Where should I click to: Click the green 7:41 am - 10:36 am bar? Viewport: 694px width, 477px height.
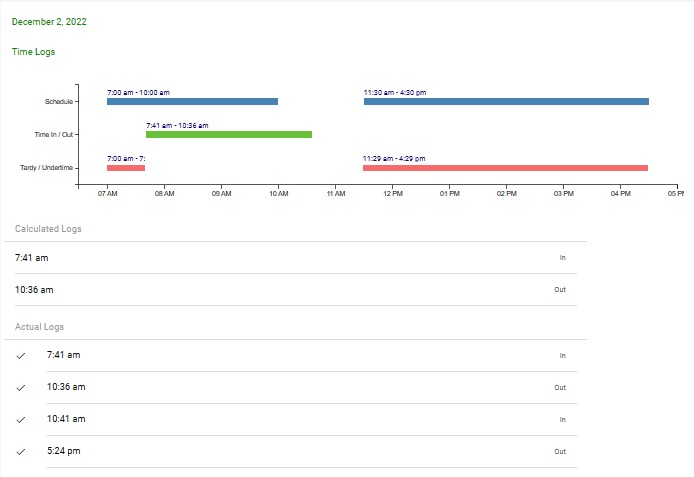(229, 134)
